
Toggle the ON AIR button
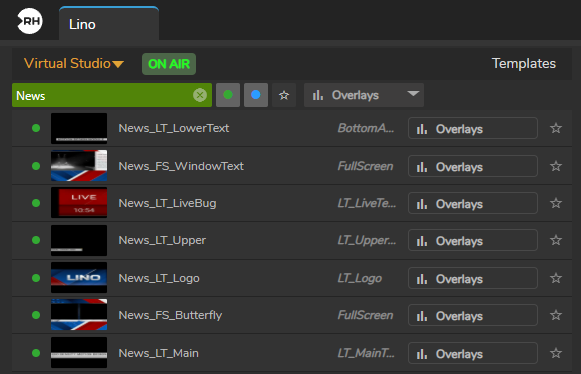(169, 64)
